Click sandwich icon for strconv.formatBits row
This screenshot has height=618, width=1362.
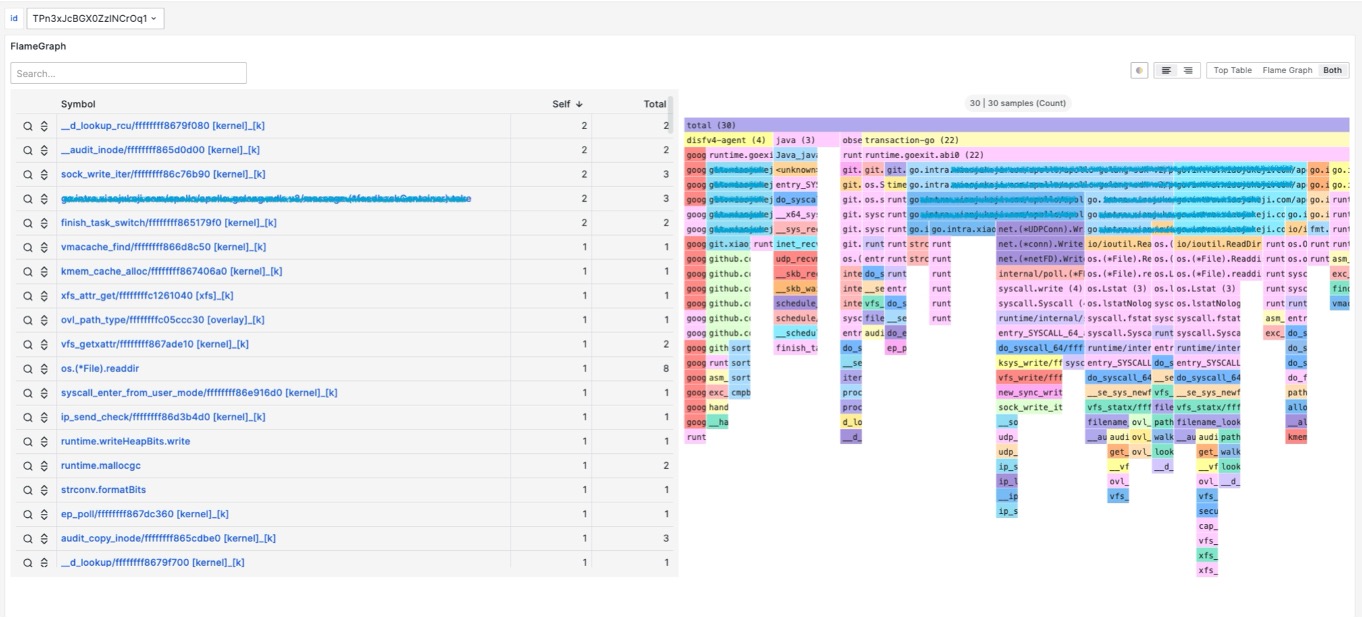(44, 490)
